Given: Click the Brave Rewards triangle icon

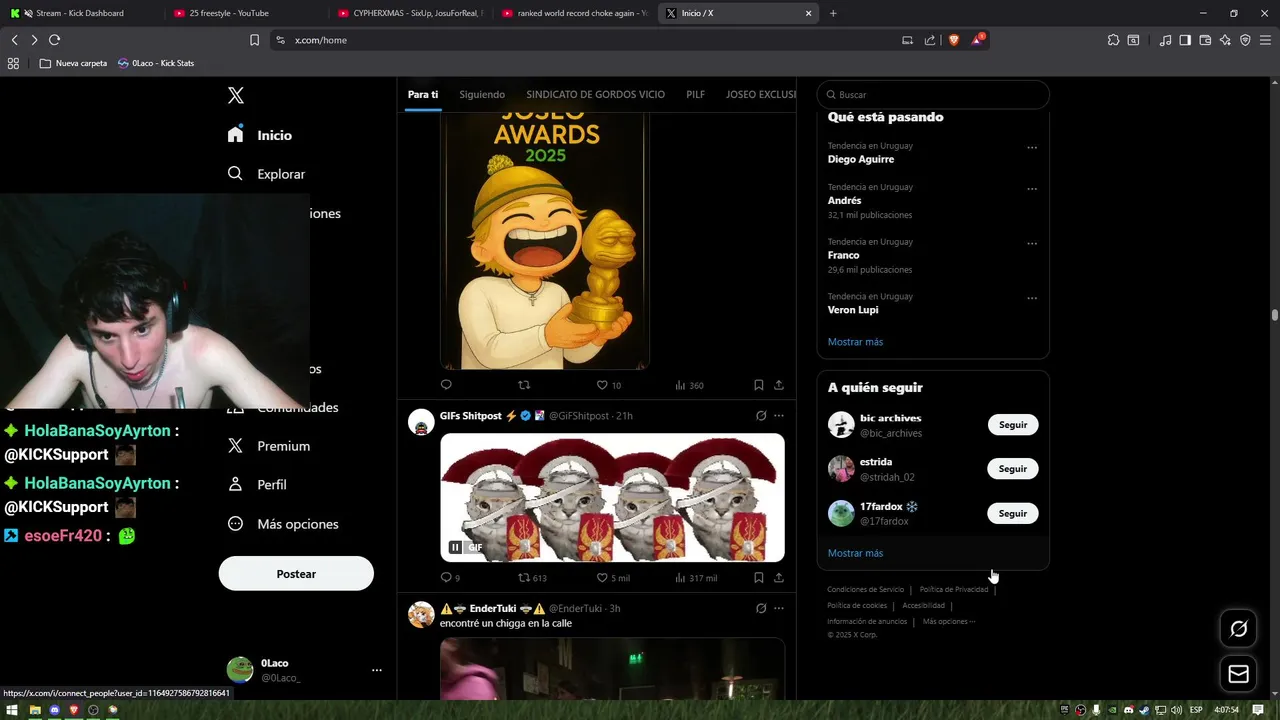Looking at the screenshot, I should pyautogui.click(x=977, y=40).
